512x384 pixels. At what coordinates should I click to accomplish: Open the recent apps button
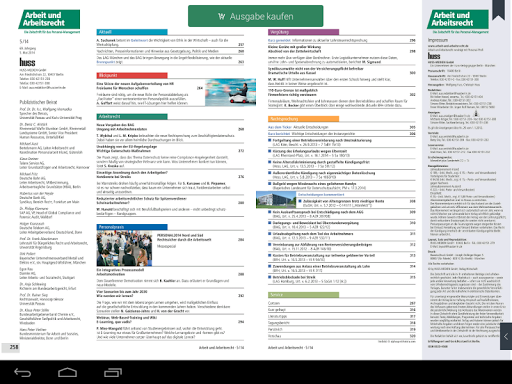(113, 372)
